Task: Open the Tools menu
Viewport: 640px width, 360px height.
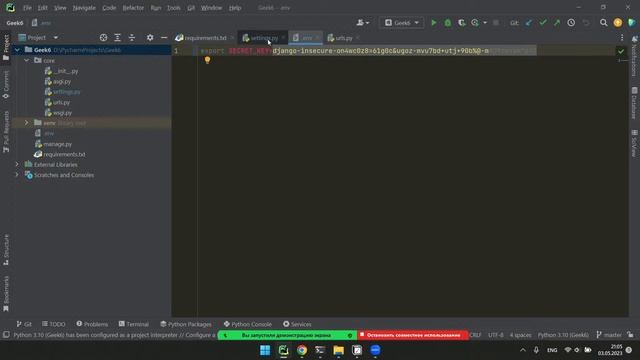Action: pos(173,8)
